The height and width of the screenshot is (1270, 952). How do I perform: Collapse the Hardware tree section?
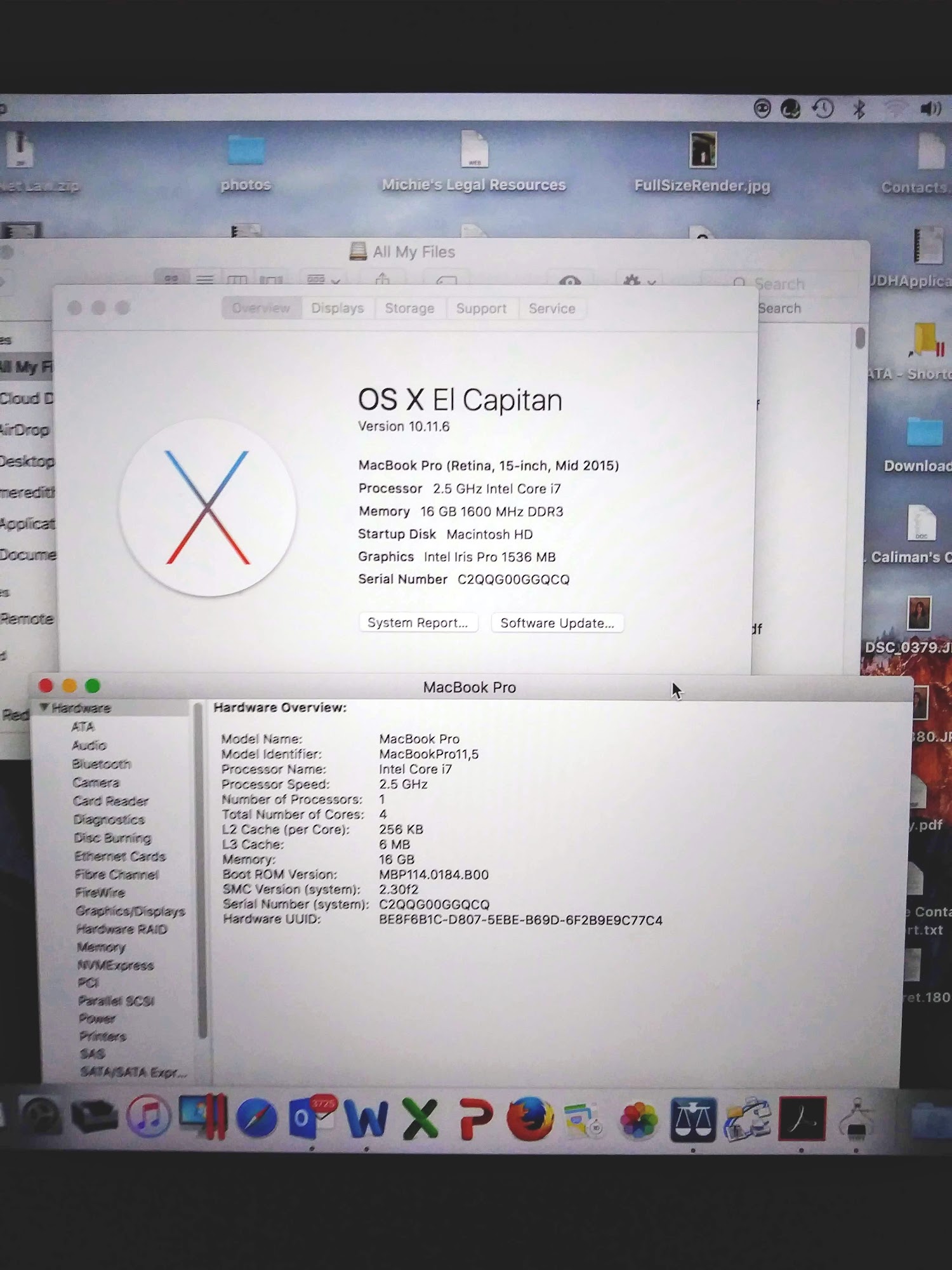(44, 707)
